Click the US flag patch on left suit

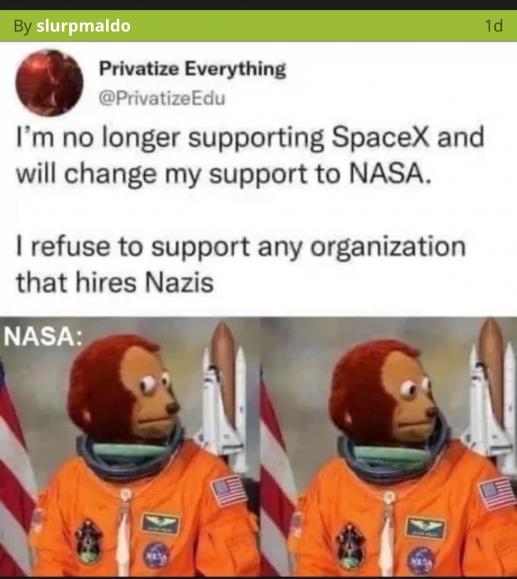pos(229,490)
